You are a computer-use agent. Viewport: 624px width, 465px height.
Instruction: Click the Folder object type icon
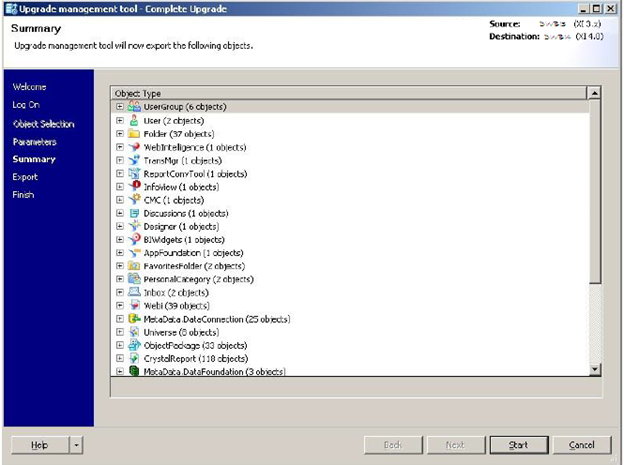(x=134, y=134)
